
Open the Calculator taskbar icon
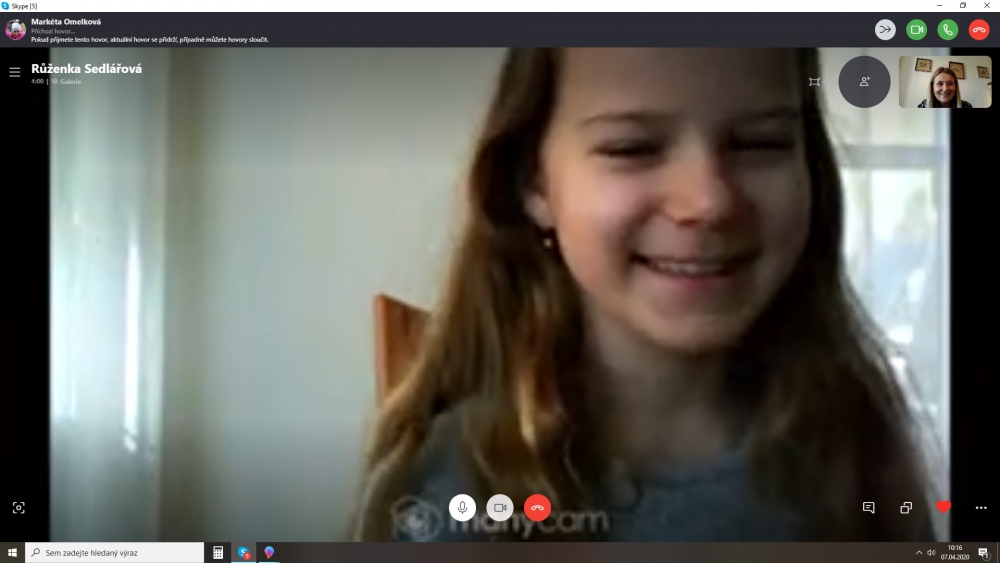pyautogui.click(x=218, y=552)
